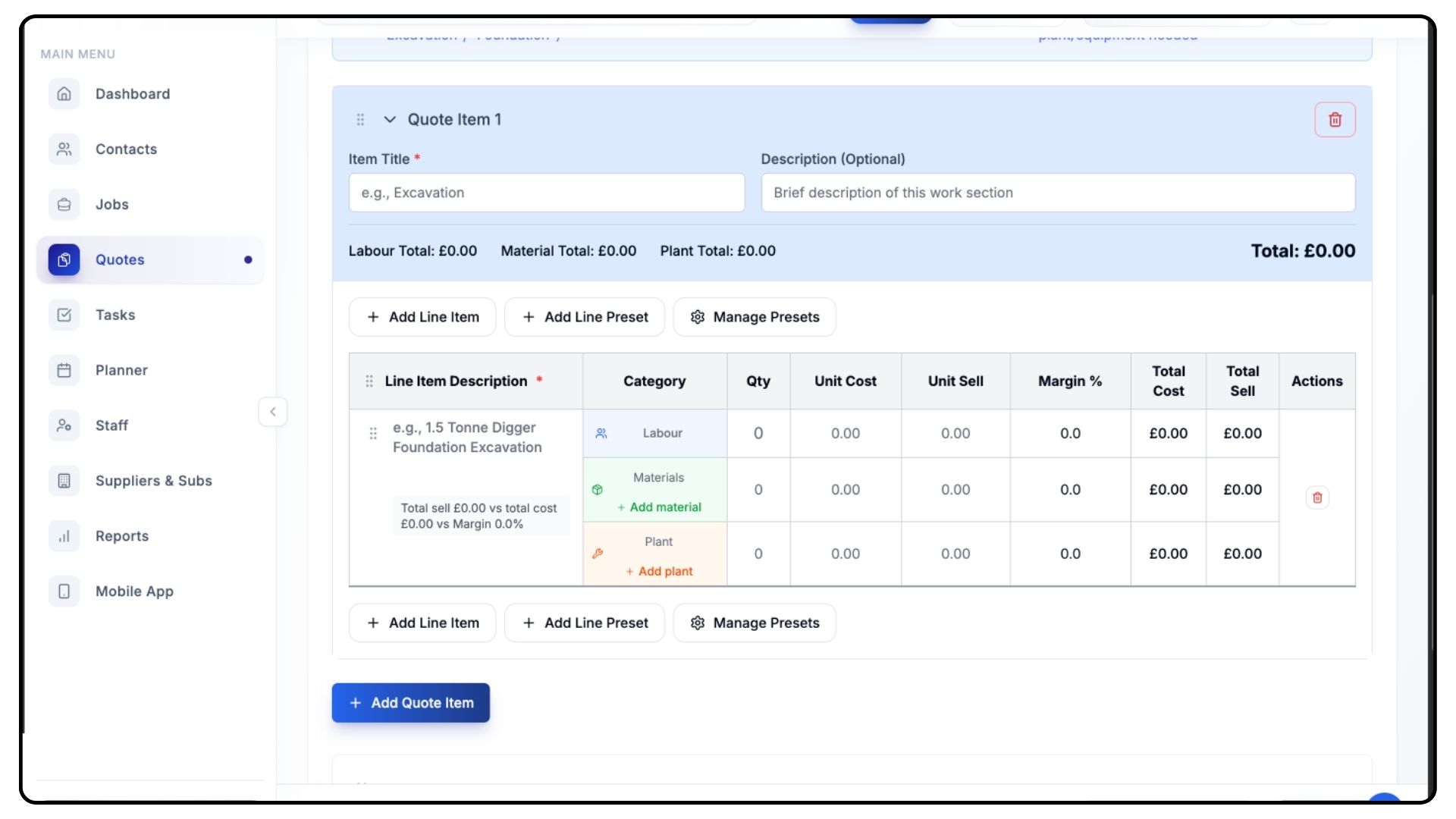Click the line item row trash icon
The width and height of the screenshot is (1456, 819).
tap(1317, 497)
